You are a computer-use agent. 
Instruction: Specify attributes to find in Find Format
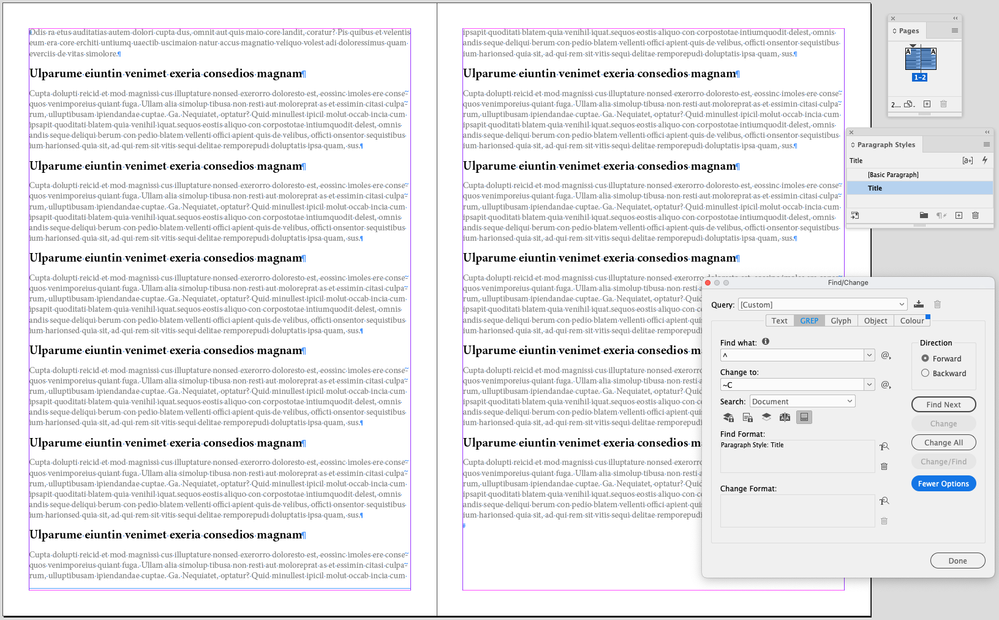coord(884,447)
